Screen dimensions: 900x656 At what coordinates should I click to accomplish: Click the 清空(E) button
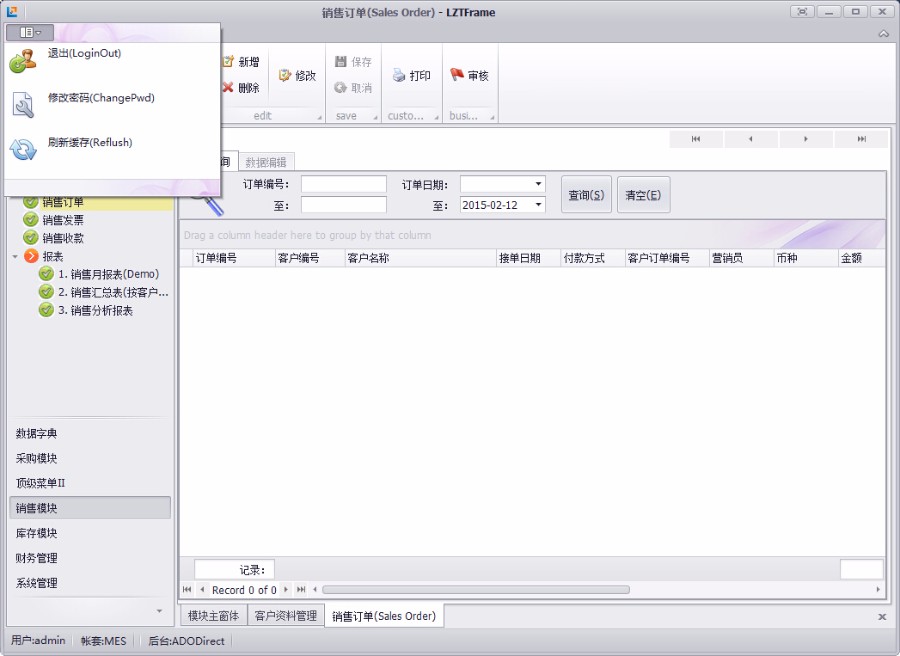[x=643, y=195]
